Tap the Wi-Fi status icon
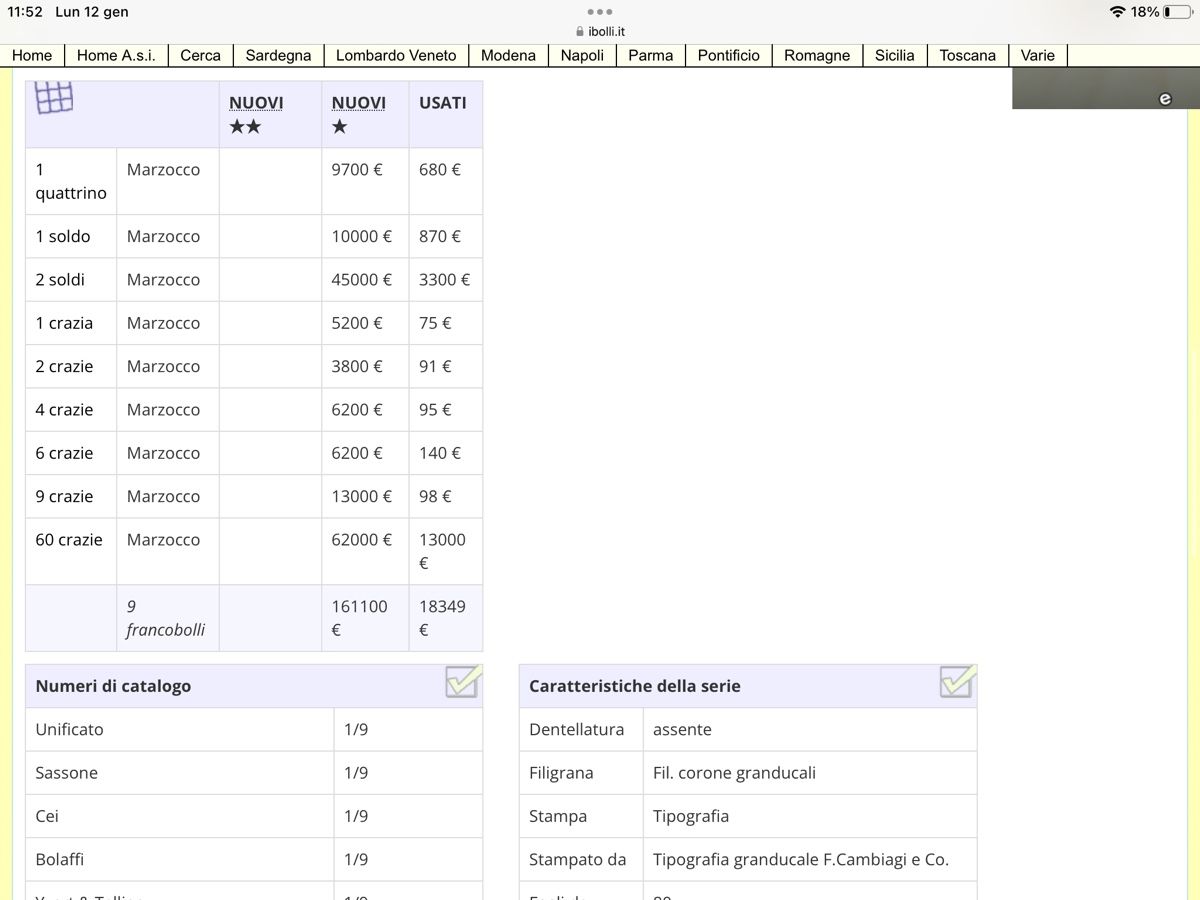This screenshot has width=1200, height=900. tap(1117, 12)
